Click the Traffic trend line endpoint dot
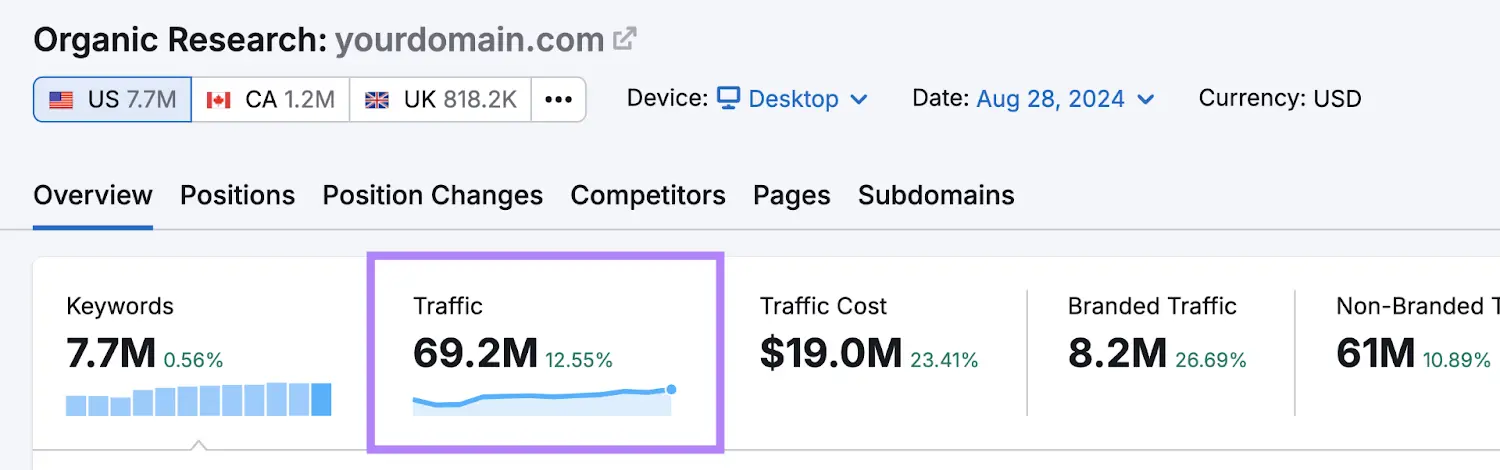The image size is (1500, 470). tap(671, 389)
